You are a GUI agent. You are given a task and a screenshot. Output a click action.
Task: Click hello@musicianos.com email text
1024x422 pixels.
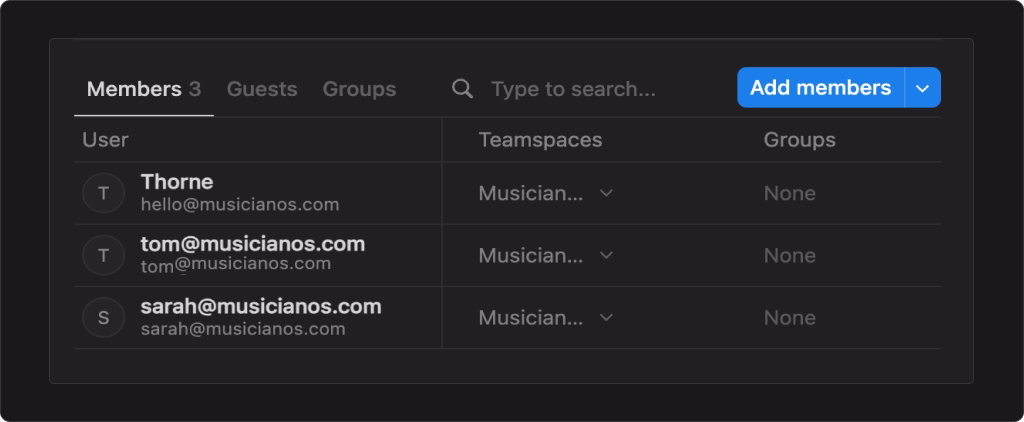coord(240,204)
